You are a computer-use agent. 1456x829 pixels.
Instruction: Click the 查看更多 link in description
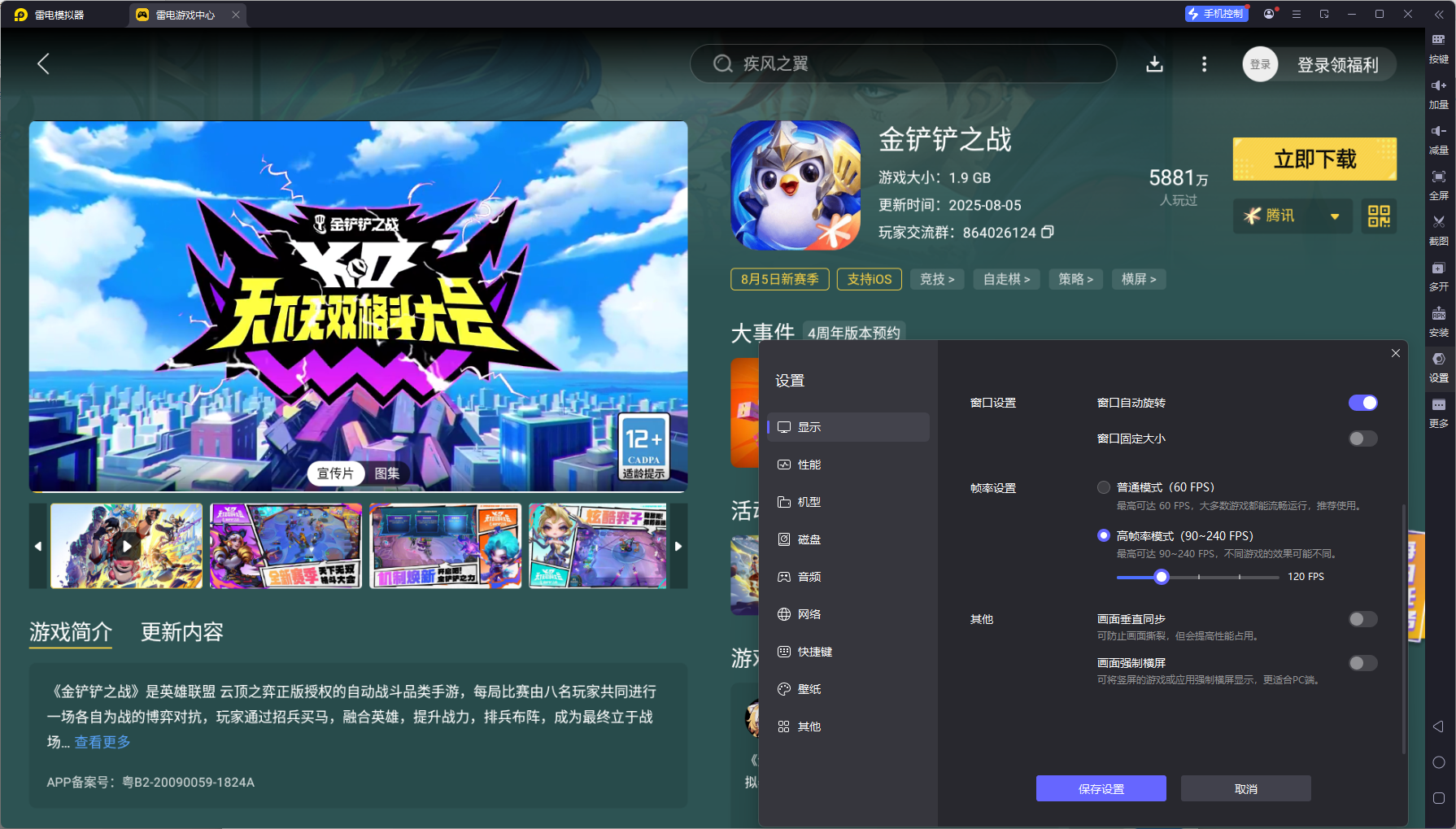tap(102, 742)
